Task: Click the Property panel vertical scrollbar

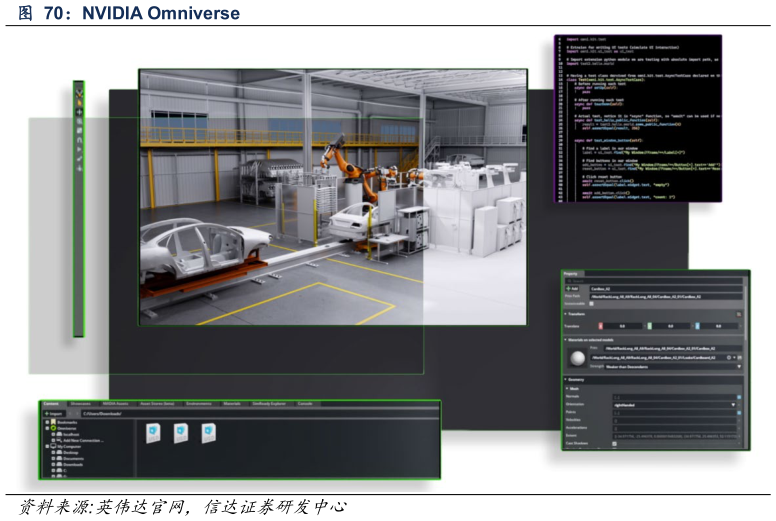Action: [746, 314]
